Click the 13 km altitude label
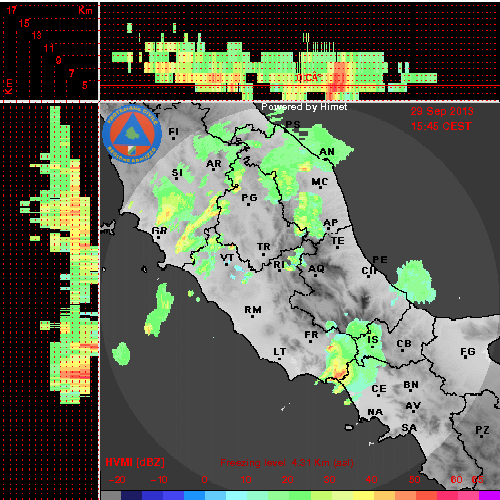This screenshot has height=500, width=500. (x=37, y=35)
